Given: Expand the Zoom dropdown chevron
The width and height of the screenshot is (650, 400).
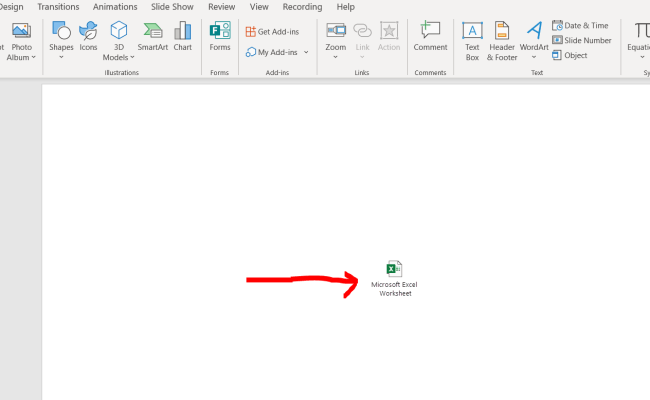Looking at the screenshot, I should coord(335,57).
